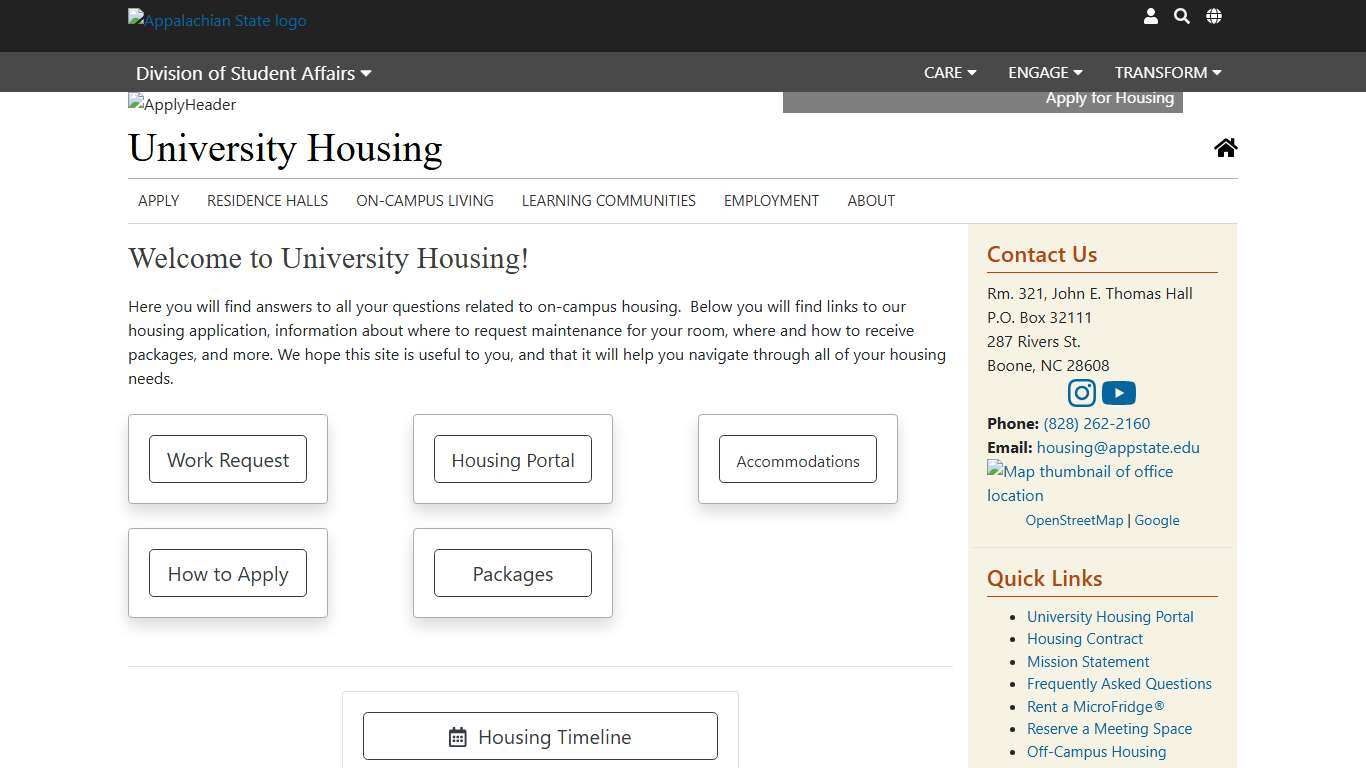Follow the Frequently Asked Questions link
This screenshot has height=768, width=1366.
1119,683
